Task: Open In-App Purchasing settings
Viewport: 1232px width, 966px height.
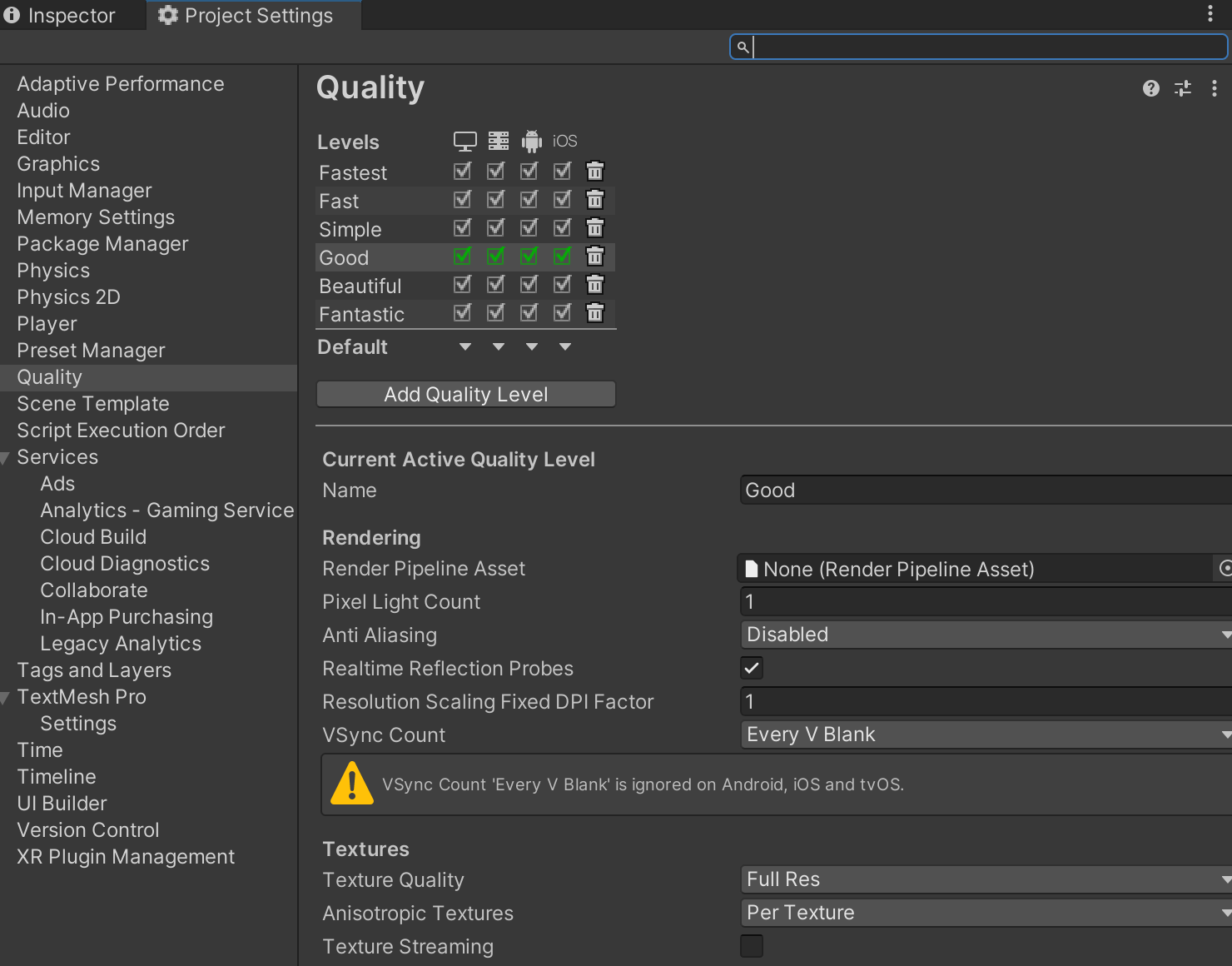Action: [x=127, y=617]
